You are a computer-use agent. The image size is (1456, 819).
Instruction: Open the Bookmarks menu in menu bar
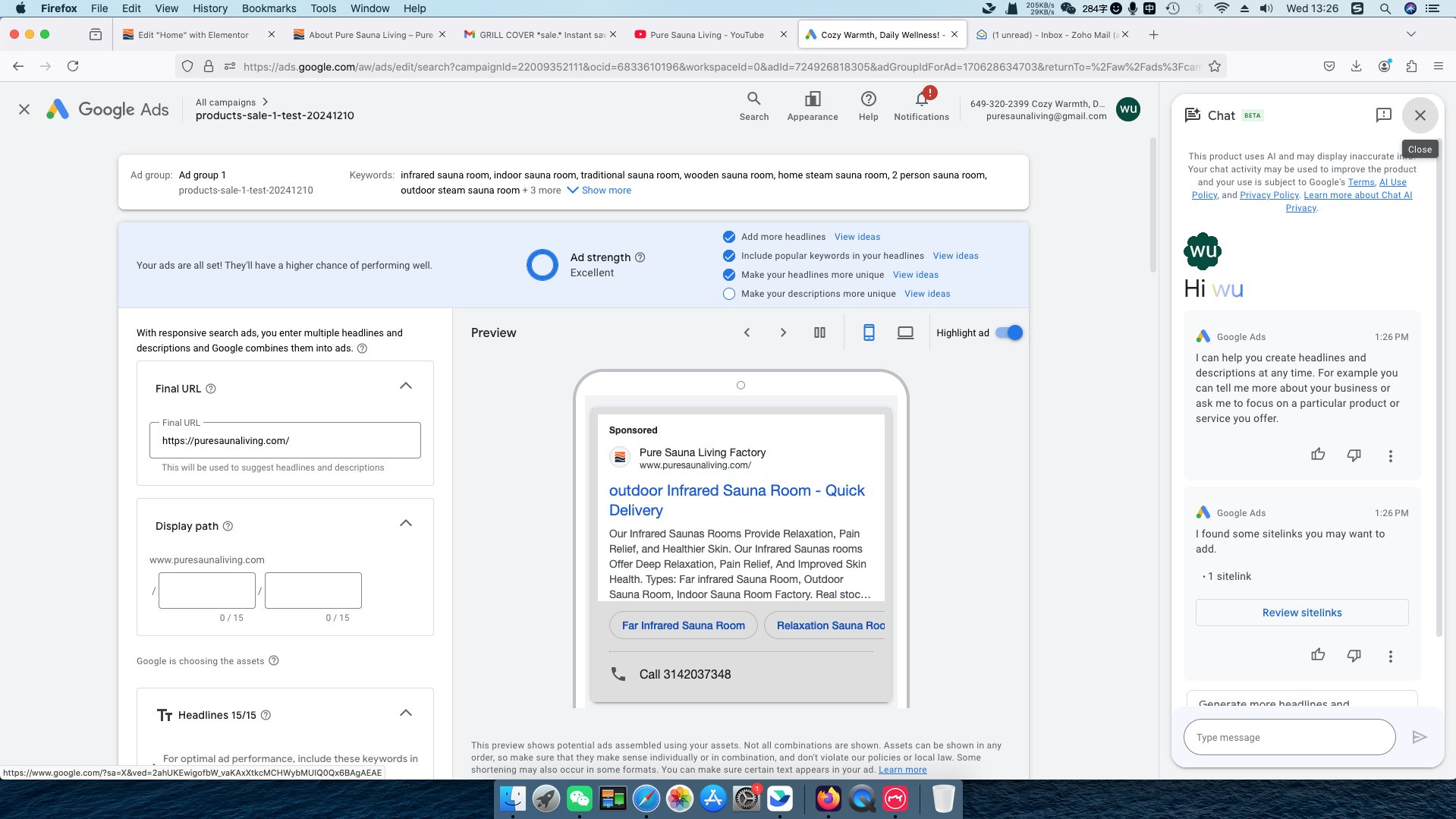269,8
